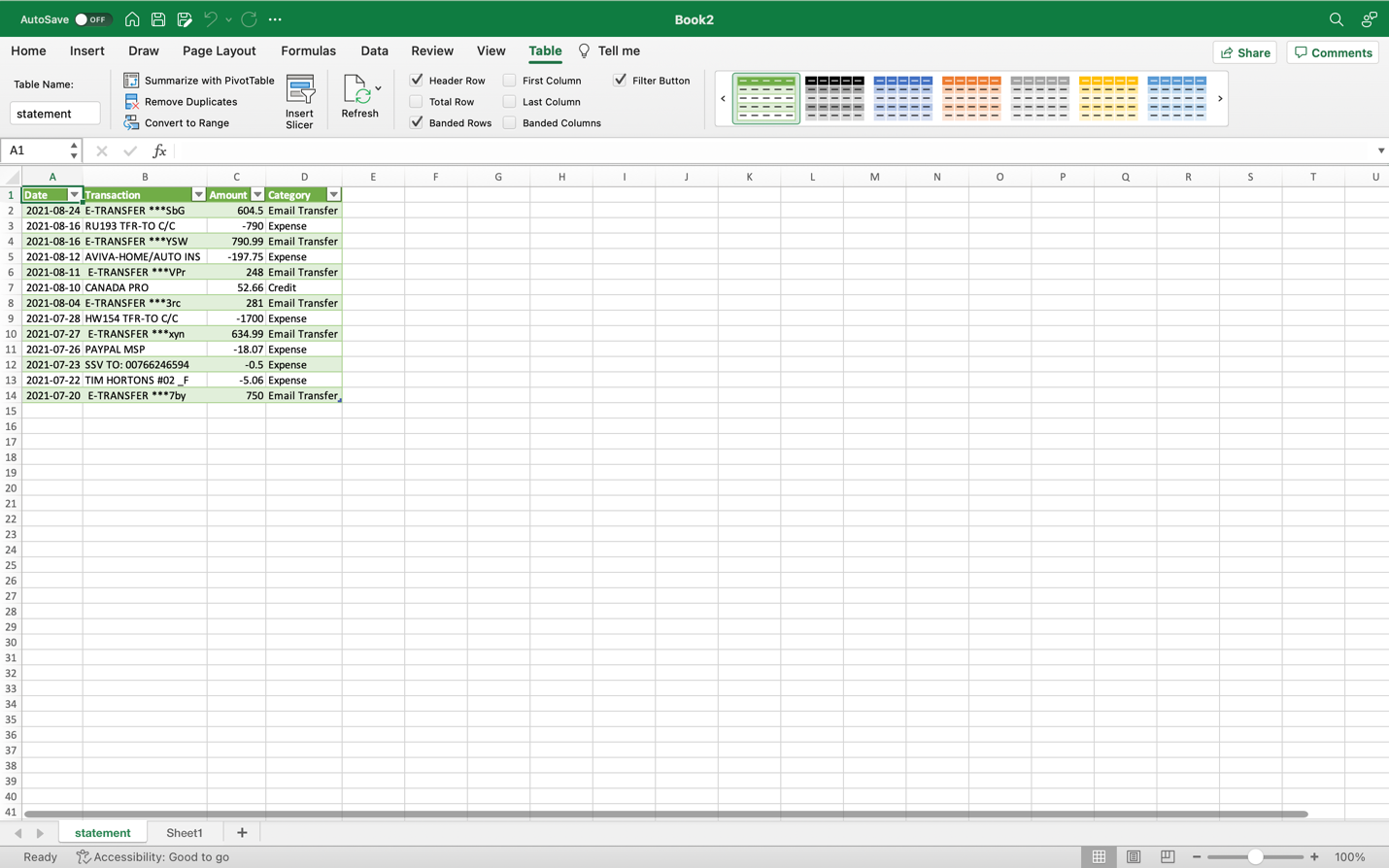Uncheck the Filter Button checkbox
1389x868 pixels.
click(x=620, y=80)
